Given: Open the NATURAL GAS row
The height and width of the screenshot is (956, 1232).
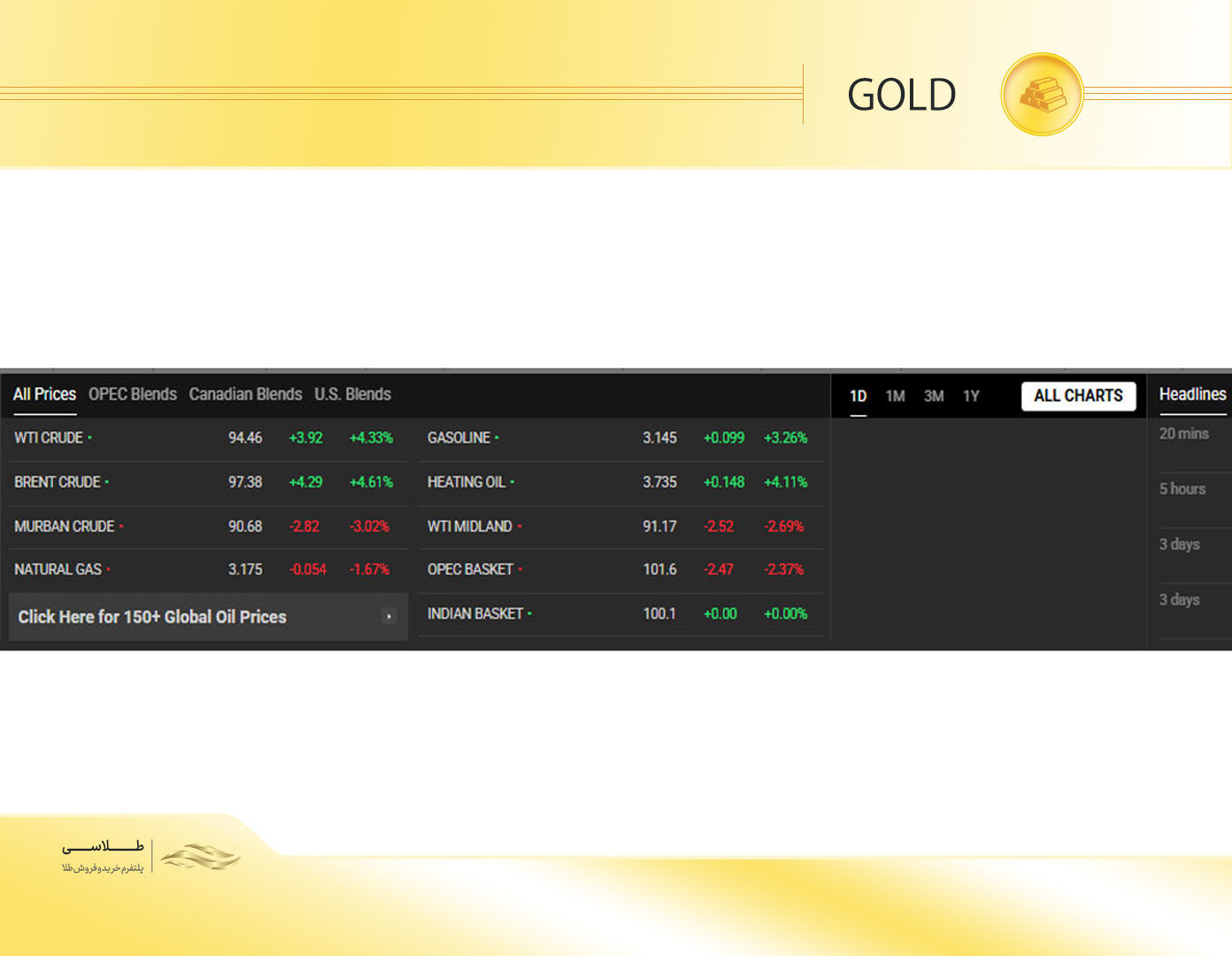Looking at the screenshot, I should point(208,570).
